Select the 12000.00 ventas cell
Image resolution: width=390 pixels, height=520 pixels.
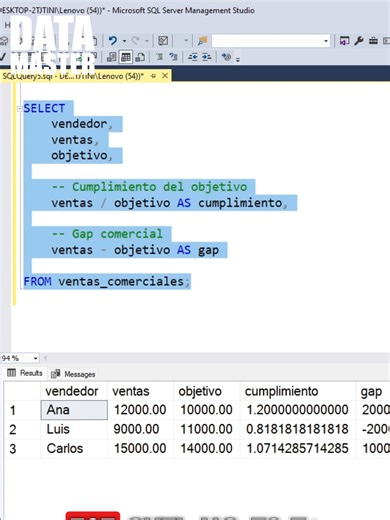140,410
